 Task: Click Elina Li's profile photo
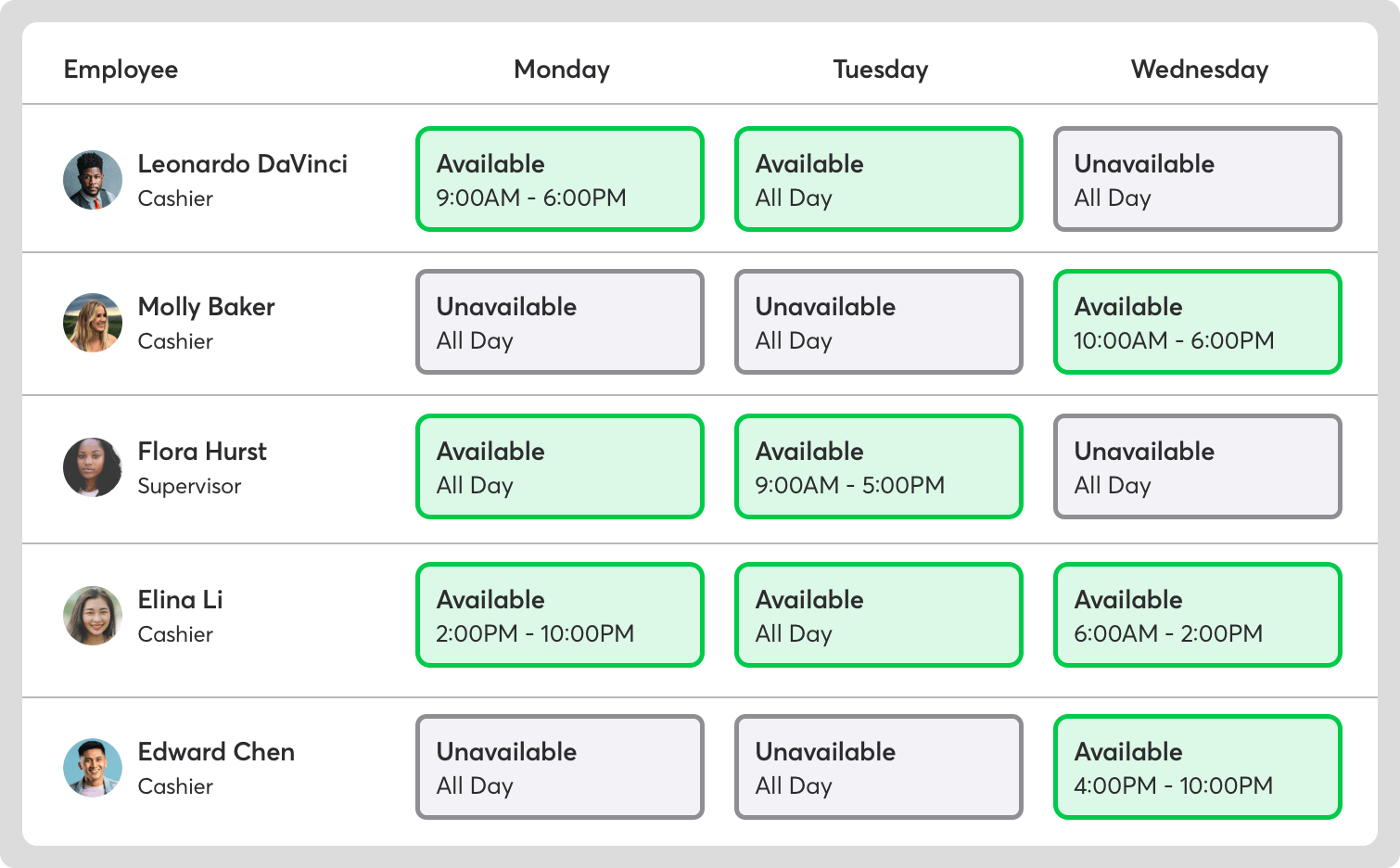[93, 616]
